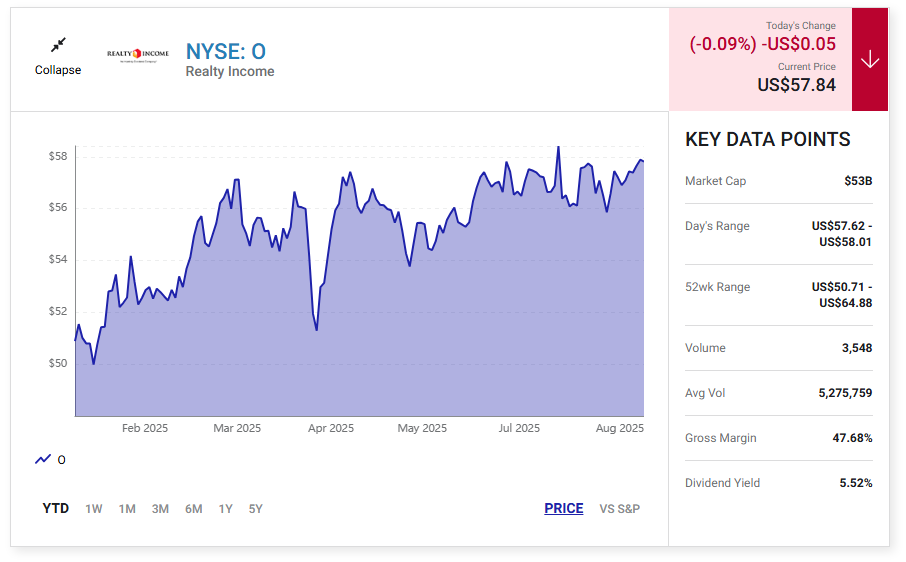Screen dimensions: 906x562
Task: Open the NYSE: O ticker link
Action: pos(225,52)
